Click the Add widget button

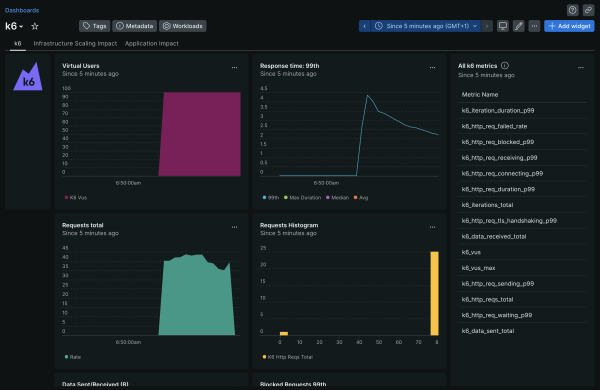[569, 26]
